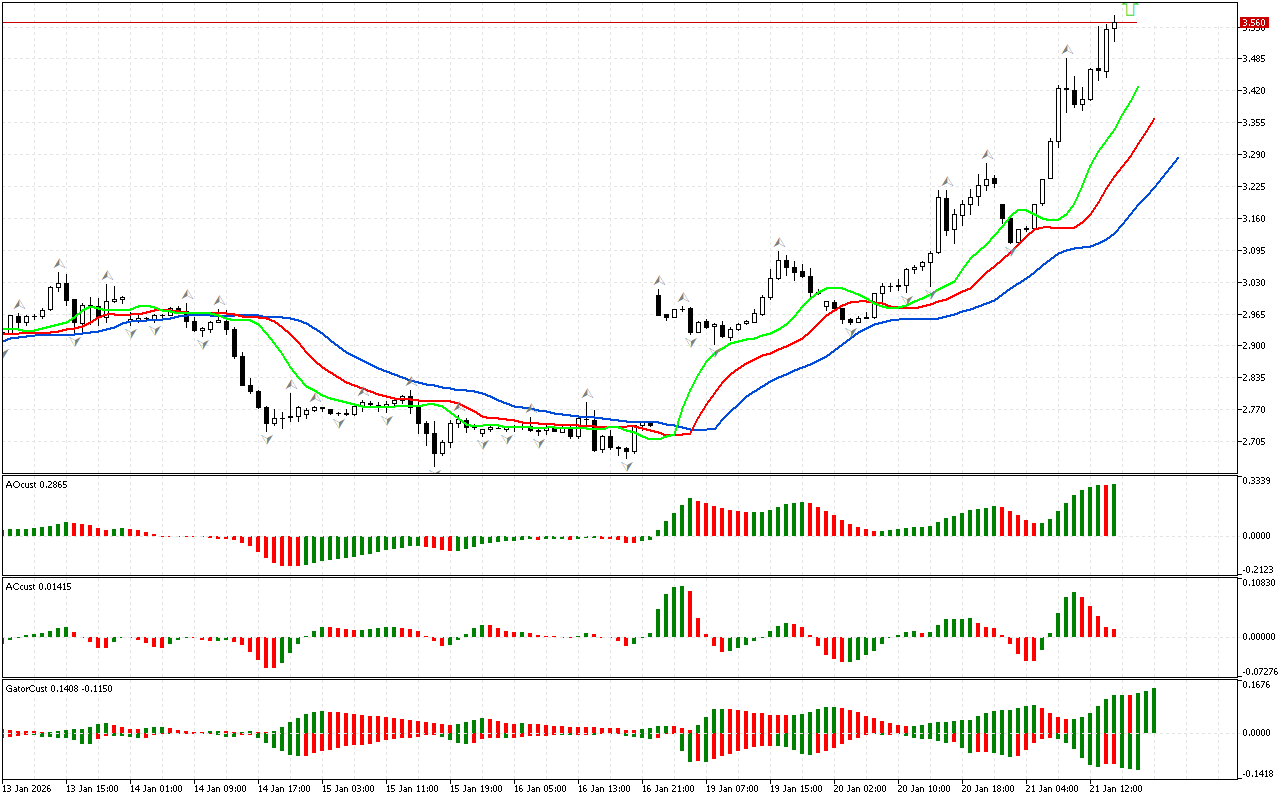
Task: Click the ACcust 0.01415 indicator label
Action: (38, 586)
